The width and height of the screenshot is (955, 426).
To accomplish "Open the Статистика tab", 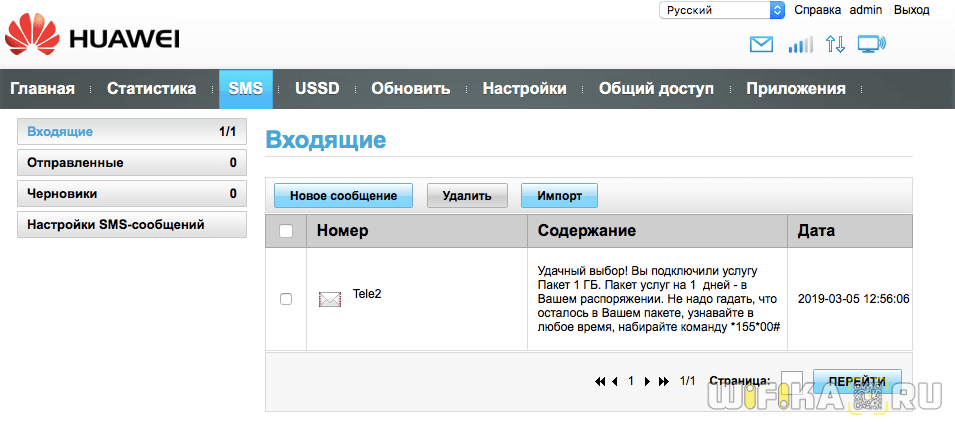I will click(x=151, y=88).
